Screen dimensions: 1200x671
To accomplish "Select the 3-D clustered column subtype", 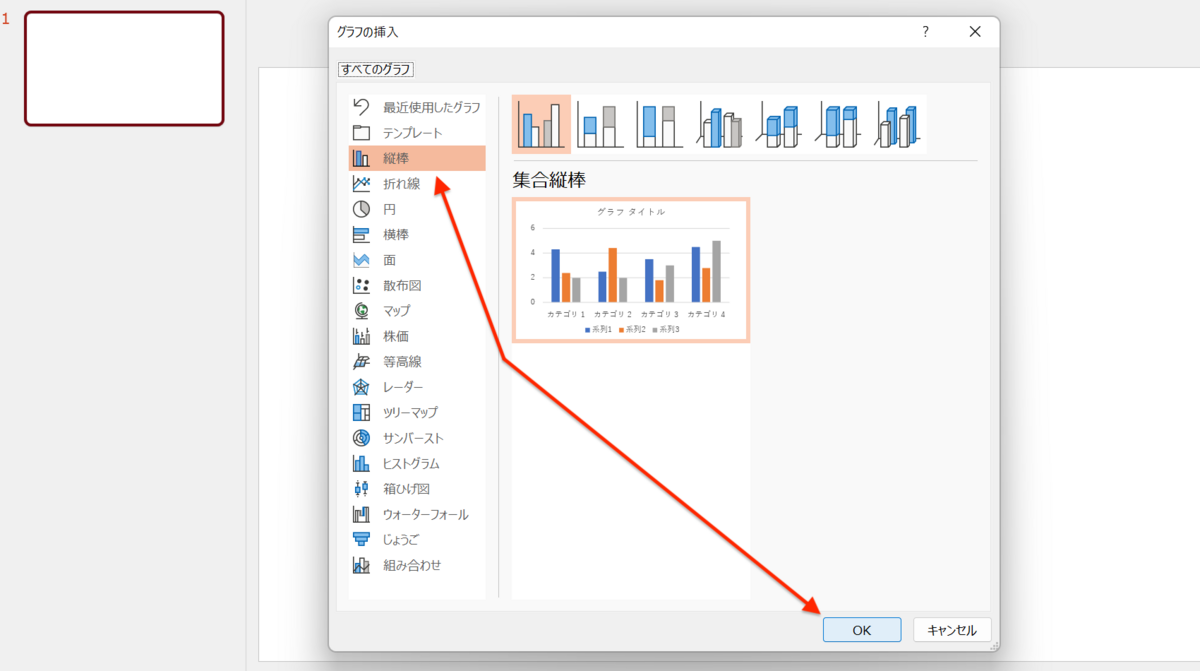I will point(720,125).
